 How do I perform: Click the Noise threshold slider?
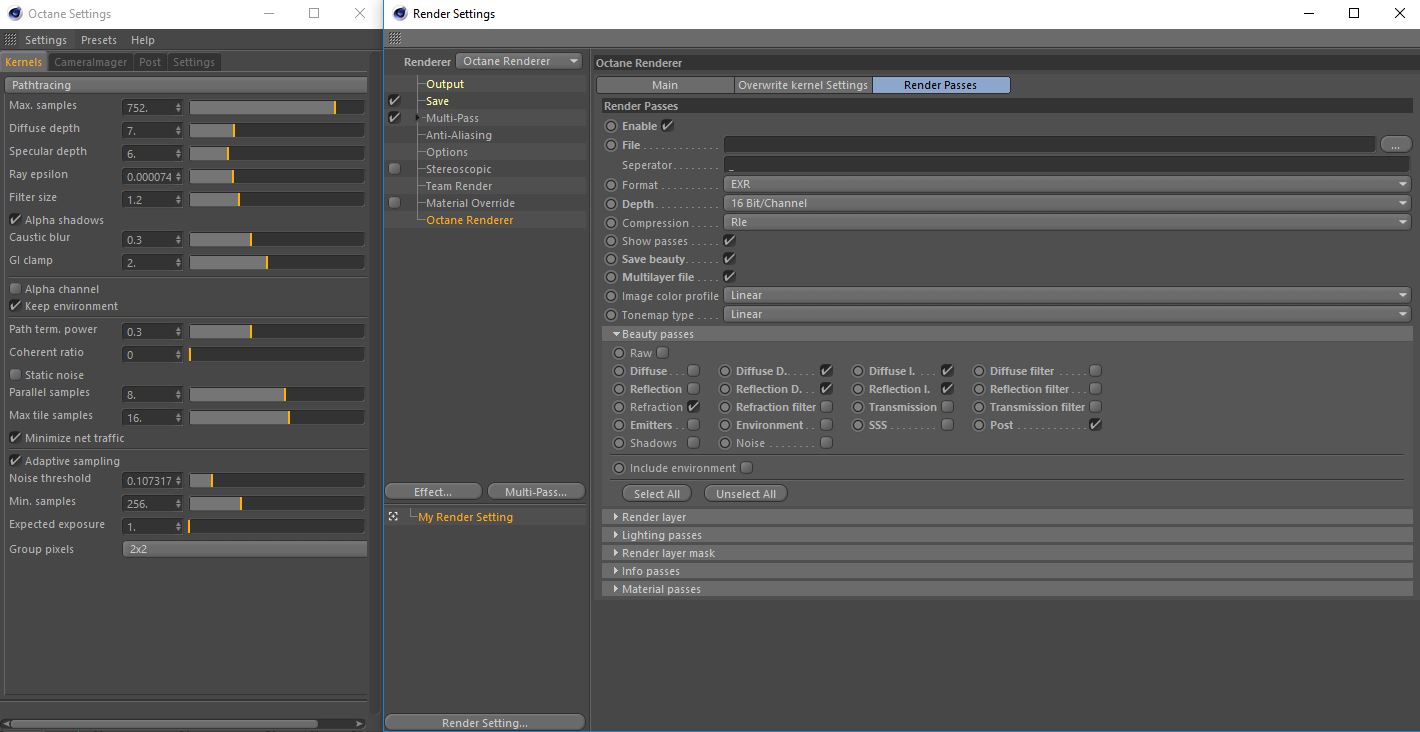click(x=277, y=481)
